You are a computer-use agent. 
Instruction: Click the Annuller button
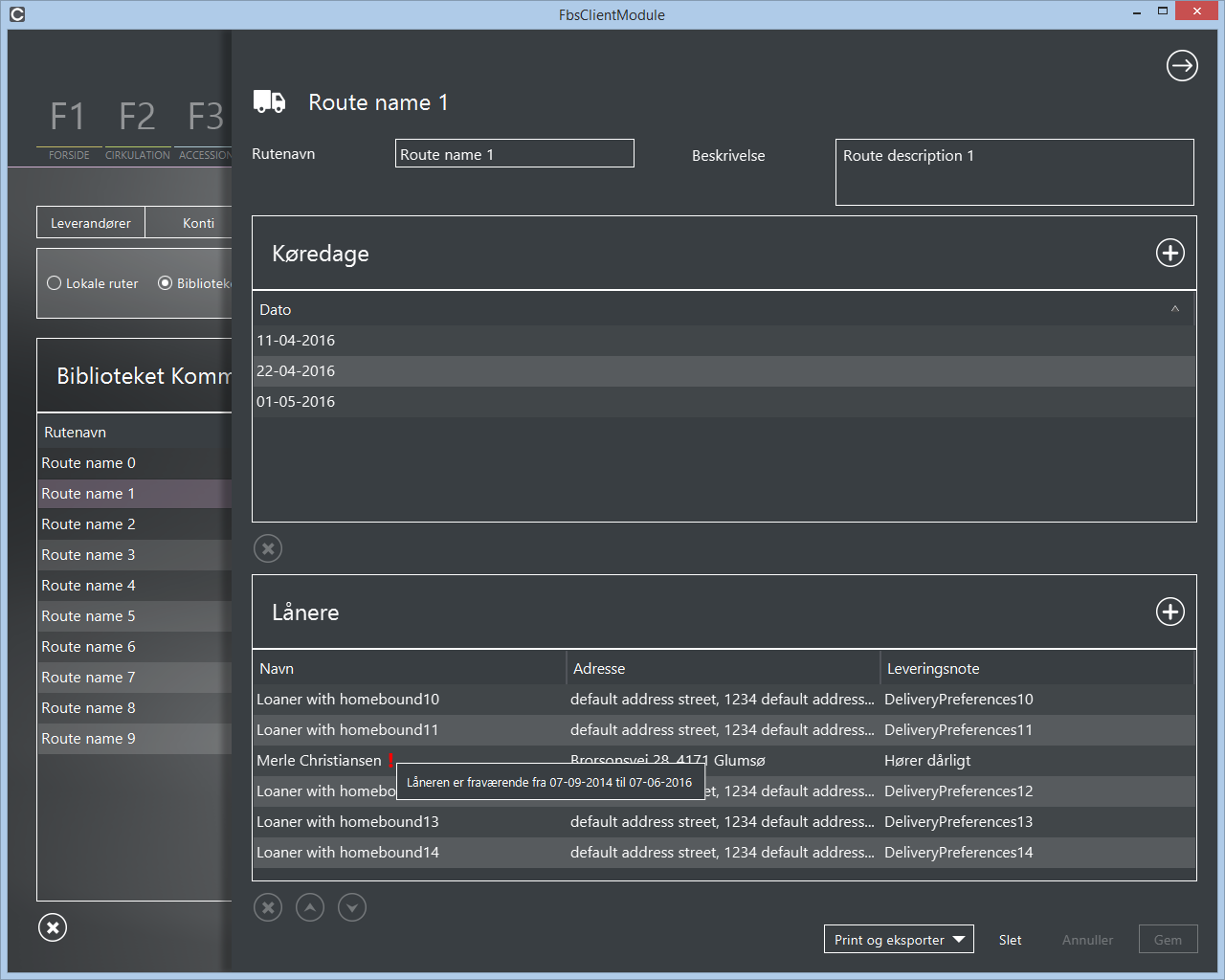[x=1087, y=940]
